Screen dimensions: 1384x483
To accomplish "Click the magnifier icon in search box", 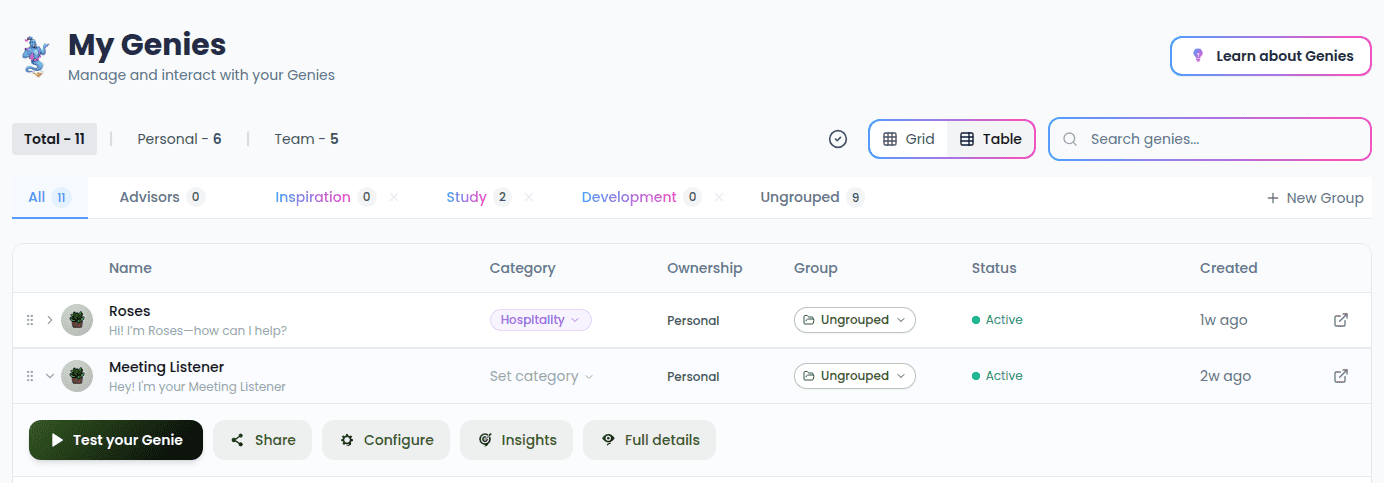I will click(x=1070, y=139).
